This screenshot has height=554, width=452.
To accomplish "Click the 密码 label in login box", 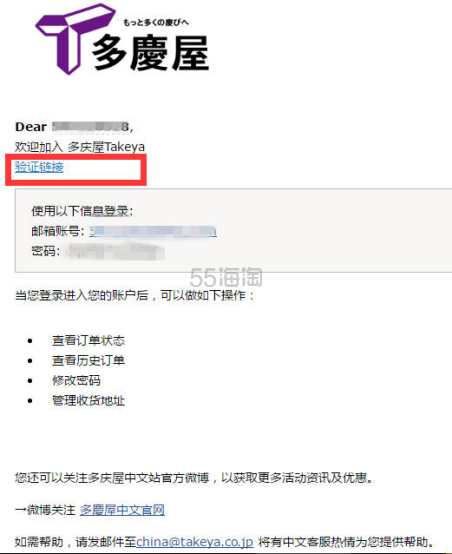I will click(x=45, y=251).
